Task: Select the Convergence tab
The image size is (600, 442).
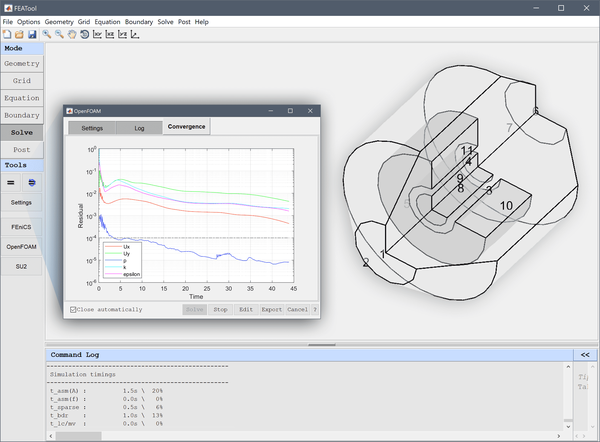Action: (x=186, y=127)
